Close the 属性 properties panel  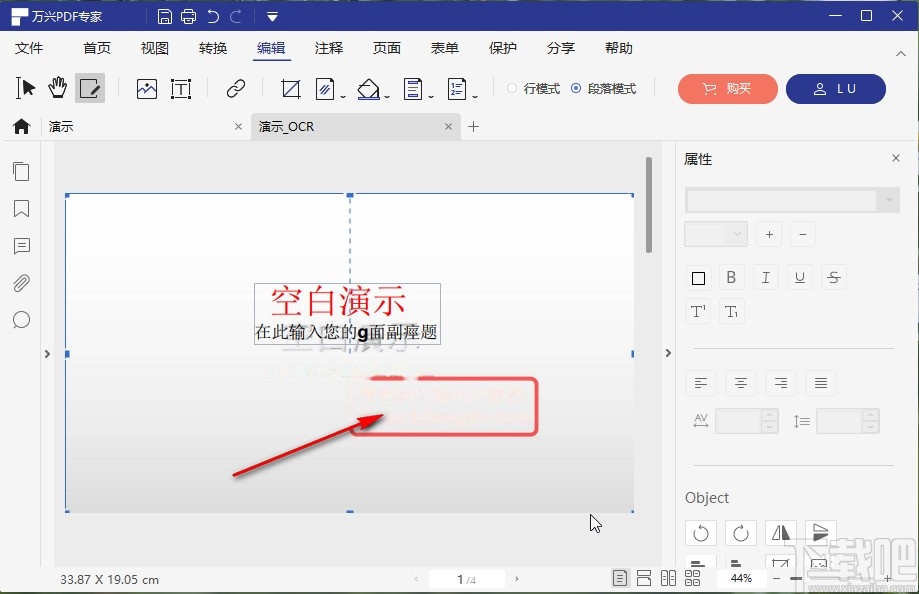point(896,158)
